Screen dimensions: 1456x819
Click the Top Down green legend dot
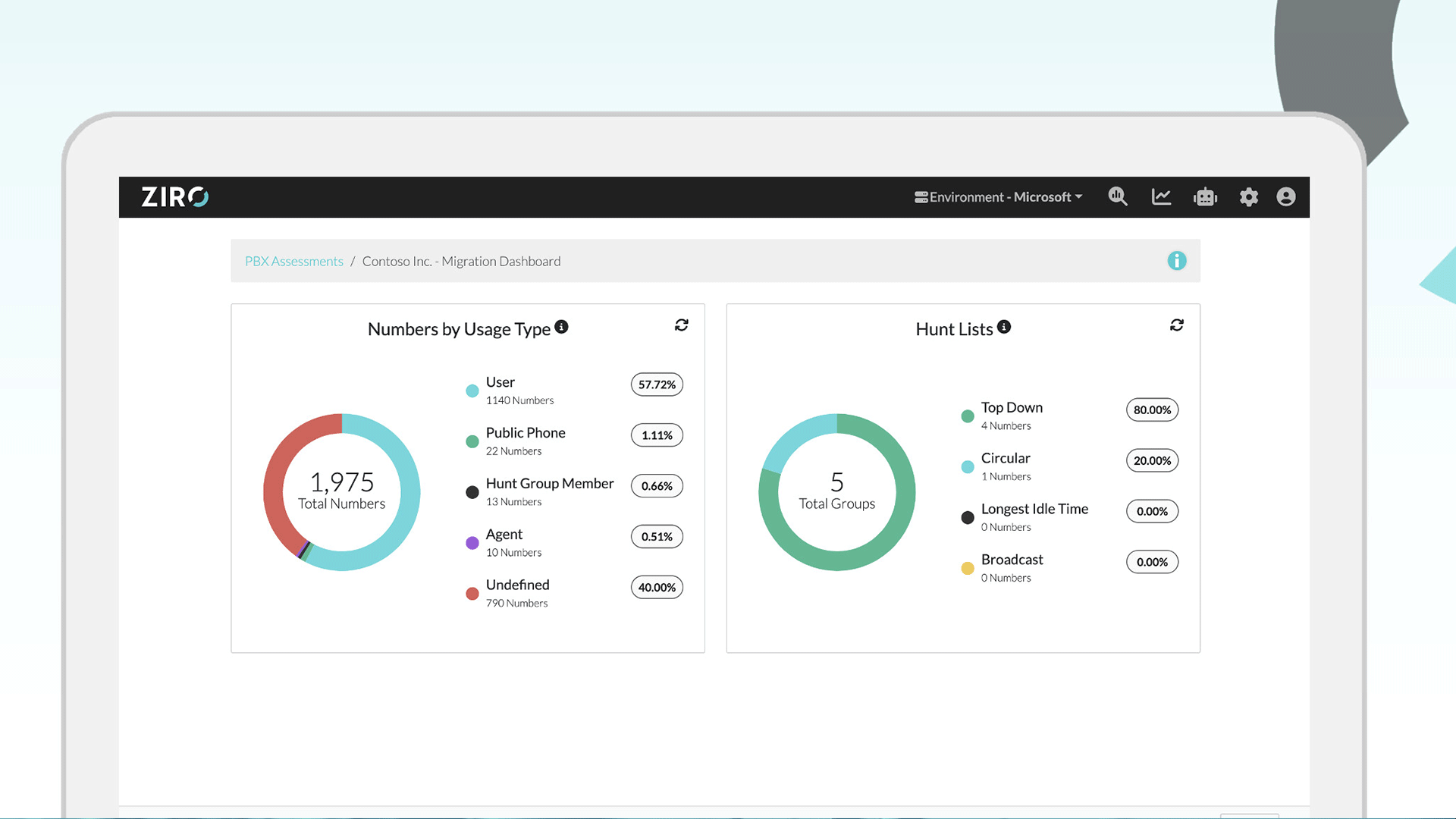pyautogui.click(x=968, y=416)
